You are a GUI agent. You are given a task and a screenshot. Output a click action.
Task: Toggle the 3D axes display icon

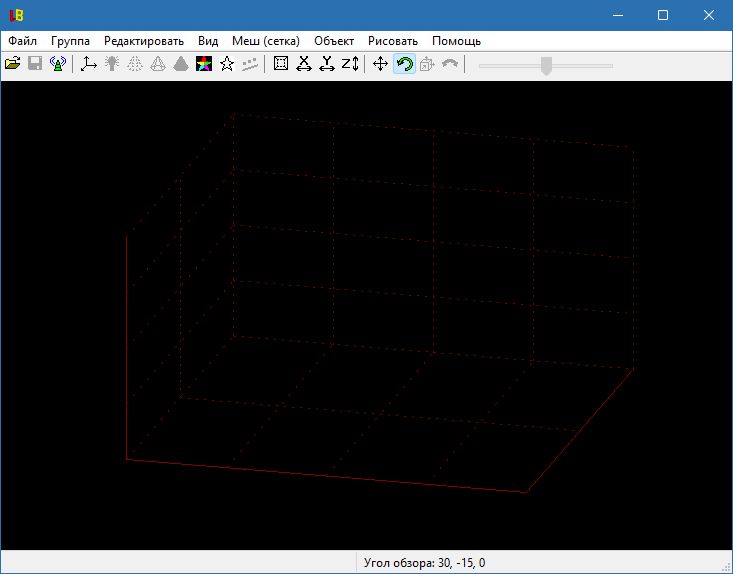(x=89, y=64)
